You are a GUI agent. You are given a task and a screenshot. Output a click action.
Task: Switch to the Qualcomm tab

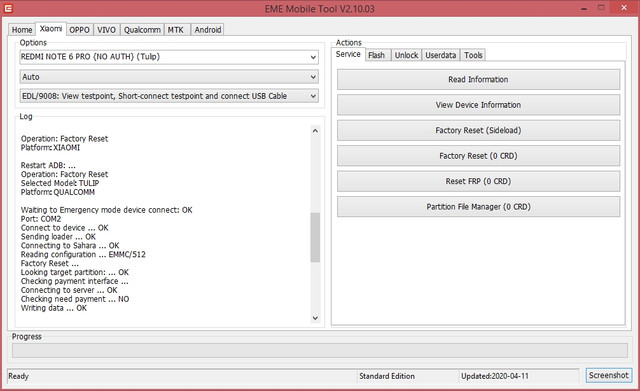tap(142, 30)
